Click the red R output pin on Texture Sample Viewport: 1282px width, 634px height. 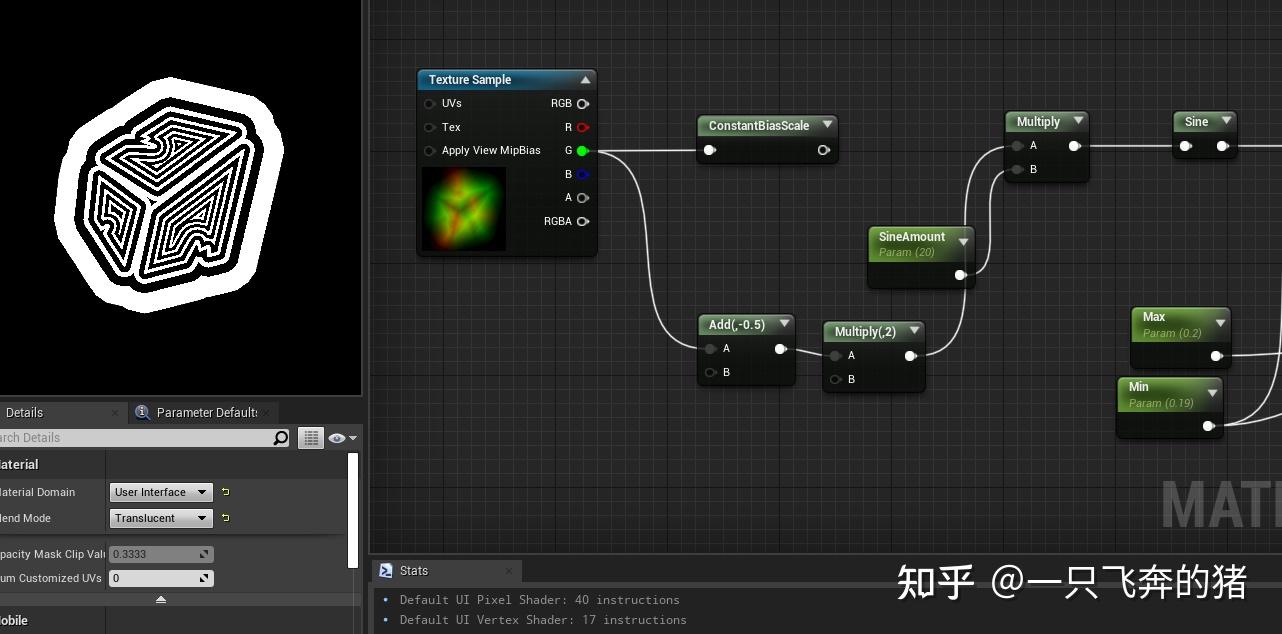coord(583,127)
